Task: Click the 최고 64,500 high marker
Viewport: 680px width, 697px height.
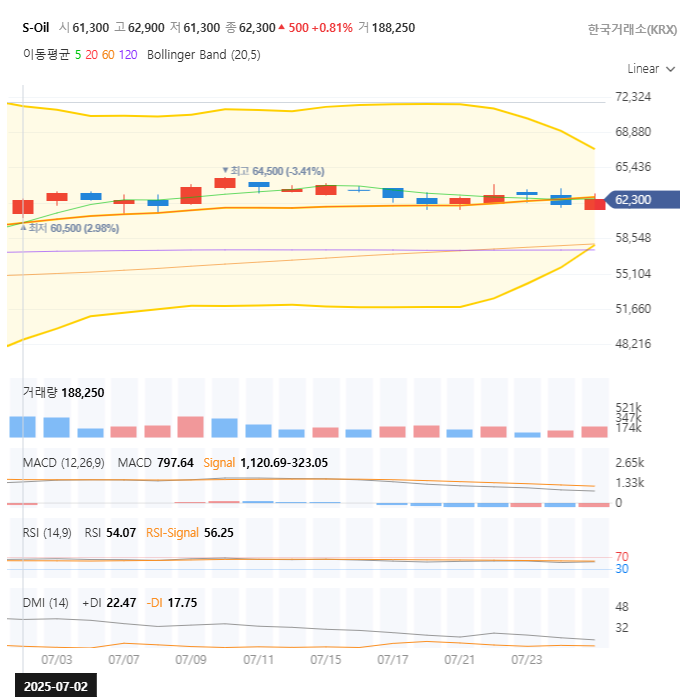Action: point(273,171)
